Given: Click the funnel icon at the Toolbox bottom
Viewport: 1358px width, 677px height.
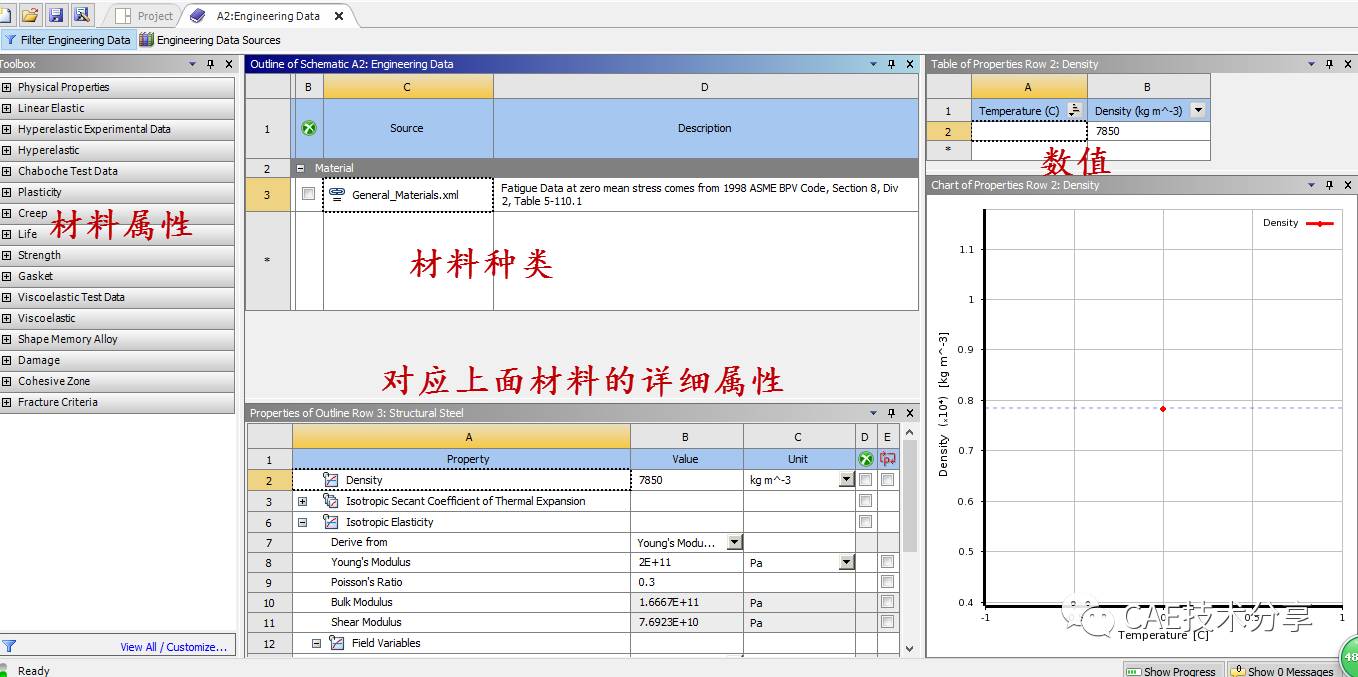Looking at the screenshot, I should (9, 646).
